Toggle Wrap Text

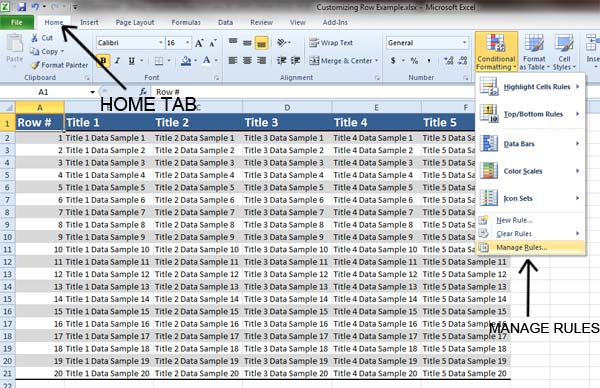pos(331,42)
